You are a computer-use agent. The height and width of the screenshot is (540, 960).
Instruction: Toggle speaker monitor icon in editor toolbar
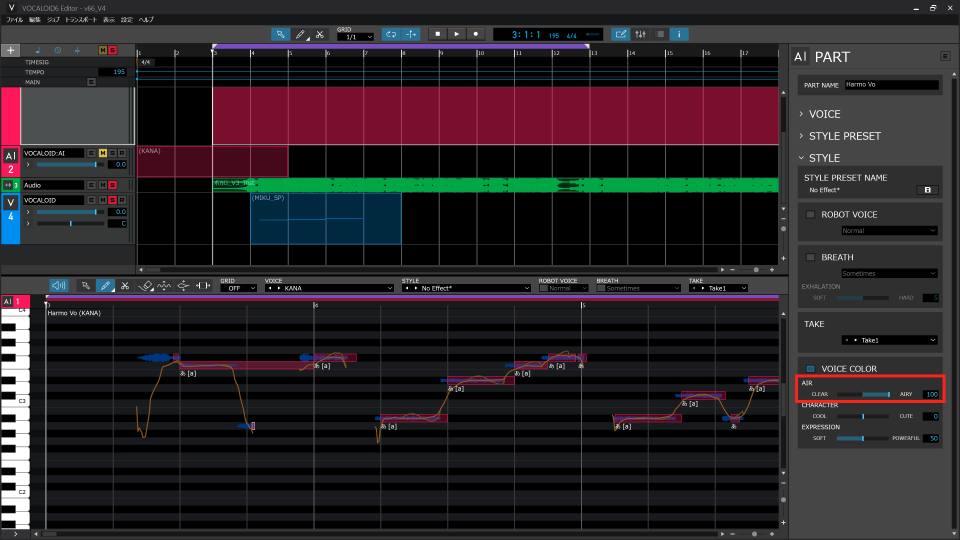coord(59,285)
